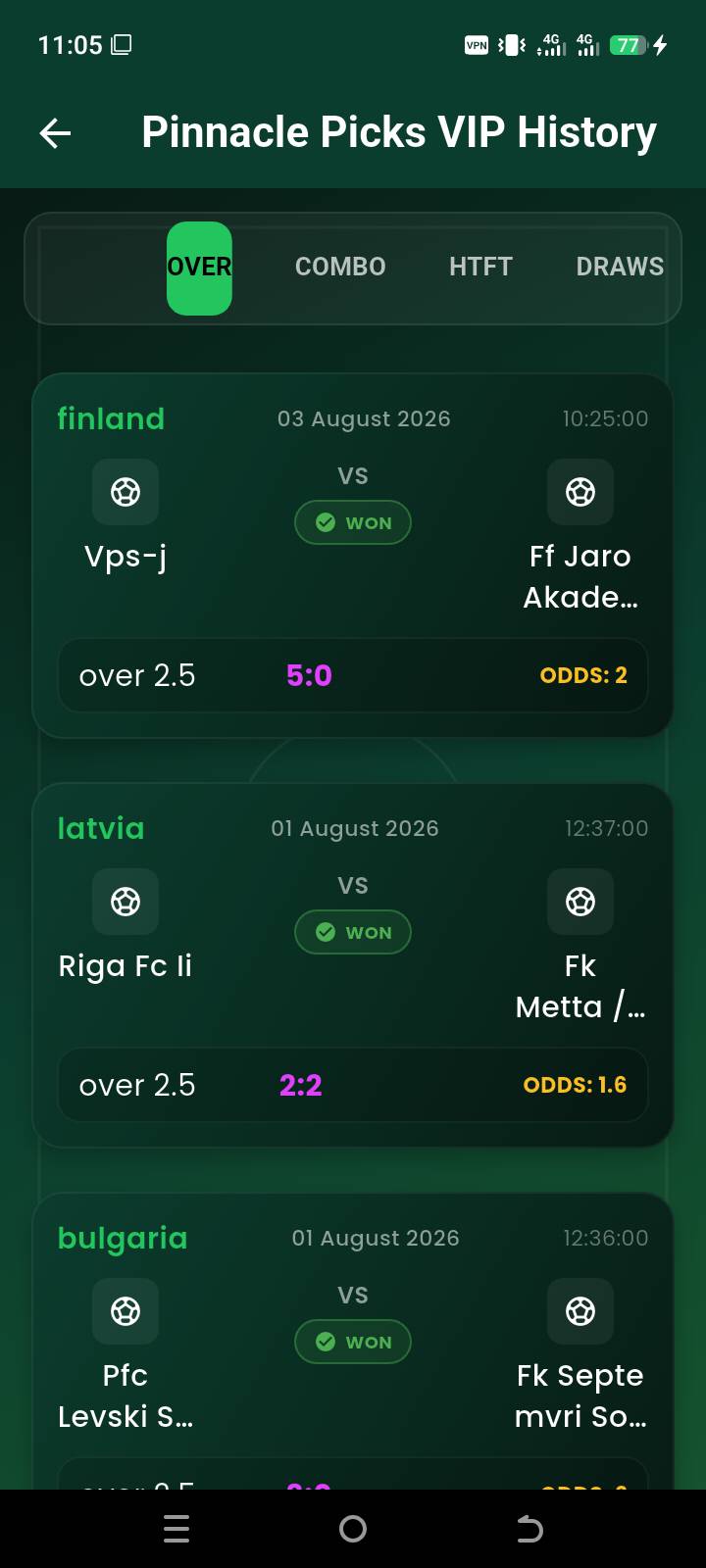Tap the Pfc Levski team ball icon
Image resolution: width=706 pixels, height=1568 pixels.
coord(126,1311)
